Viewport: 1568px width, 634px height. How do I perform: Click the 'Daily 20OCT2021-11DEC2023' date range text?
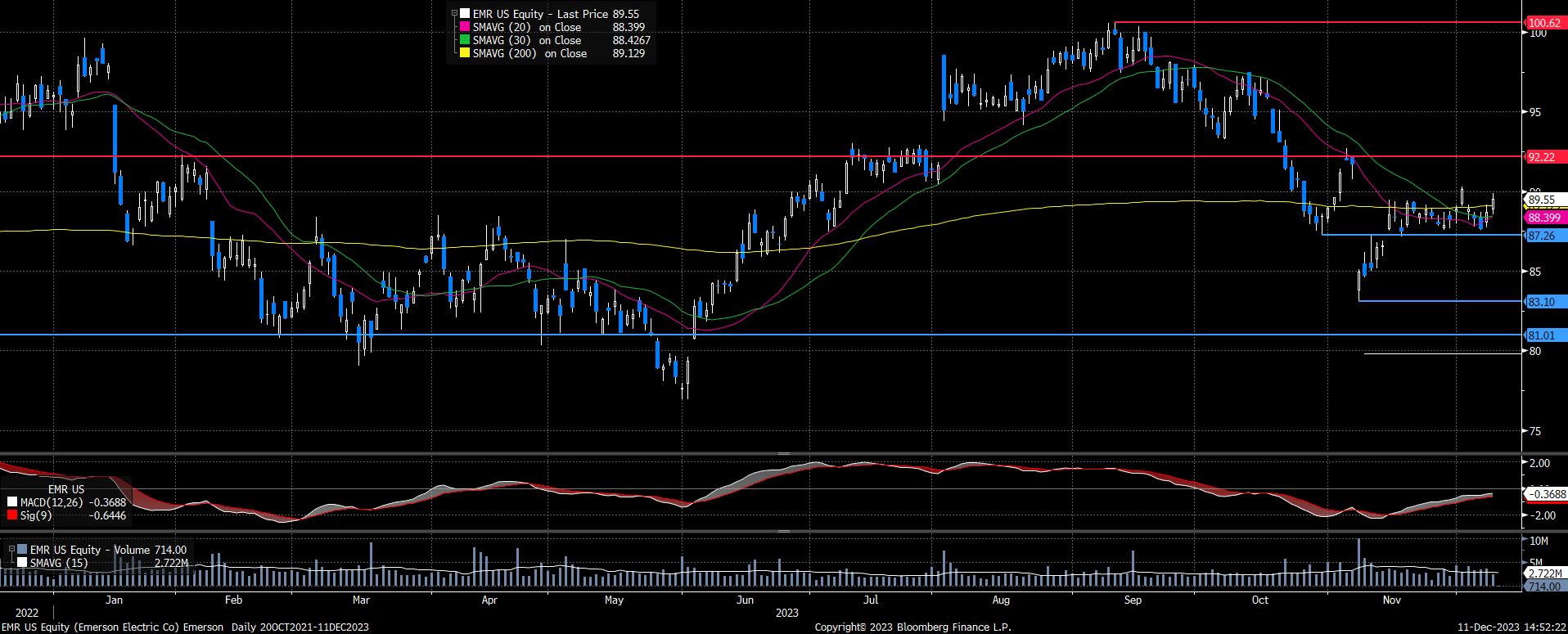[x=300, y=627]
